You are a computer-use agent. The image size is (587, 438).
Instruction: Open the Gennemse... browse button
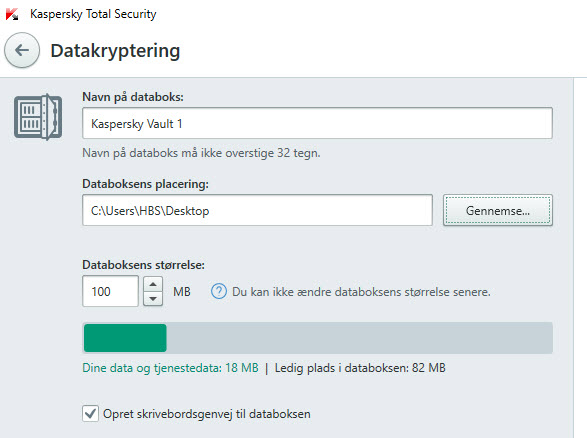click(498, 210)
